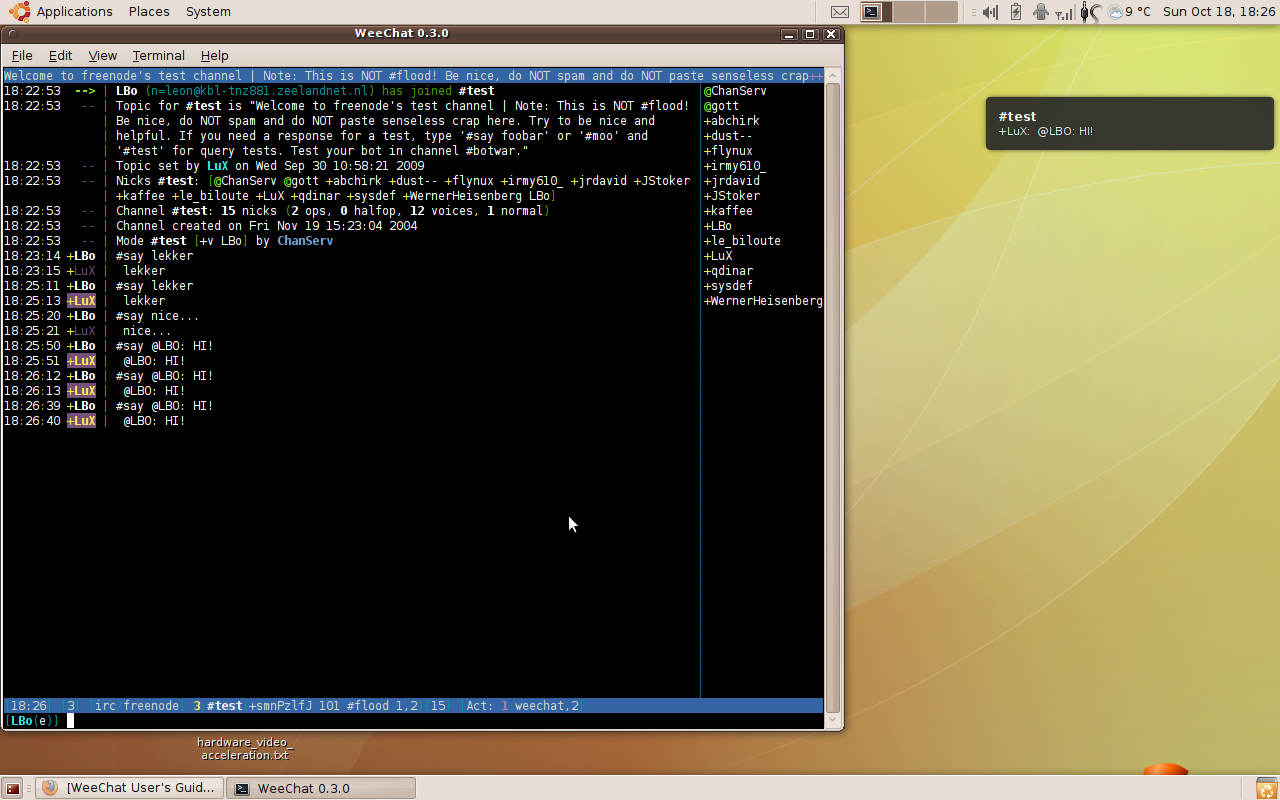
Task: Open the Help menu
Action: click(x=215, y=56)
